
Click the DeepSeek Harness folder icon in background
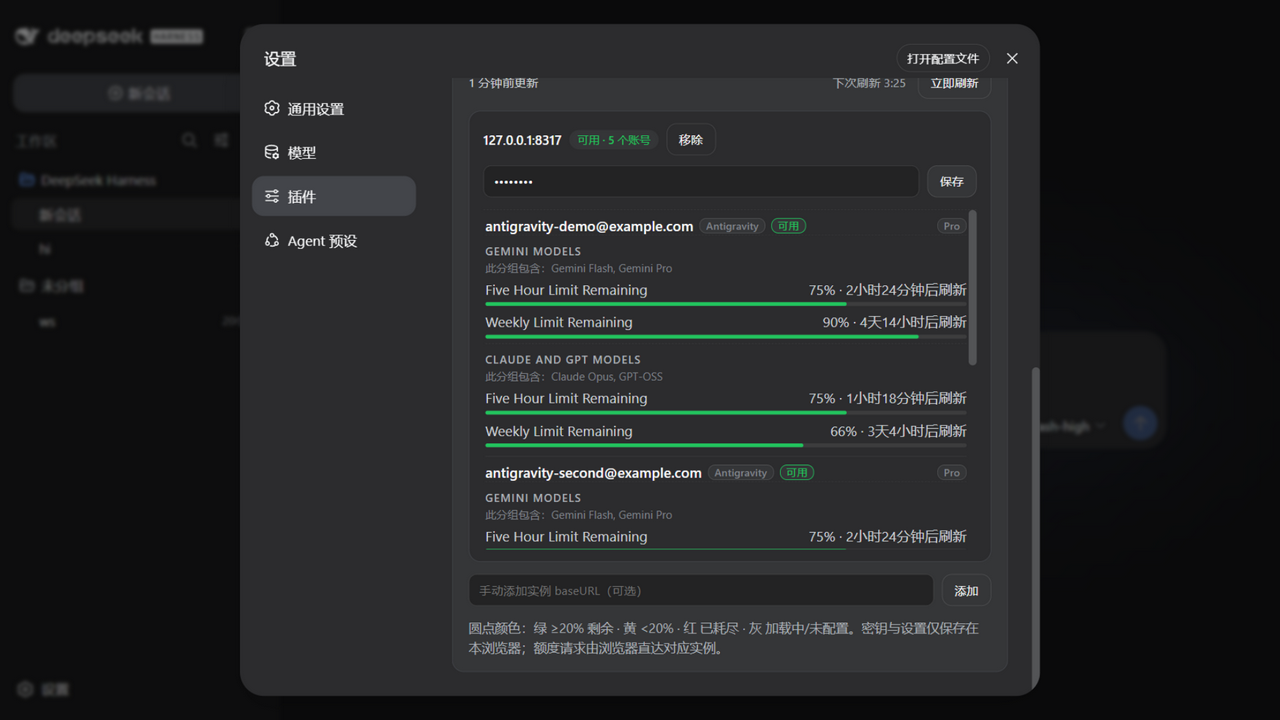pyautogui.click(x=27, y=180)
